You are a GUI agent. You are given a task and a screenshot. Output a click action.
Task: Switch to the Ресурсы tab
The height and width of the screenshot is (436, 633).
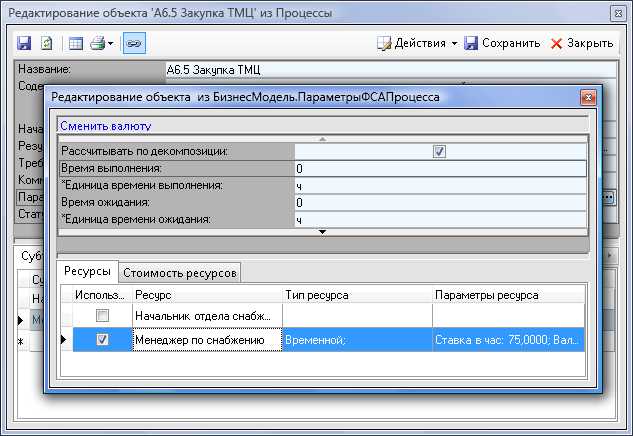point(87,271)
